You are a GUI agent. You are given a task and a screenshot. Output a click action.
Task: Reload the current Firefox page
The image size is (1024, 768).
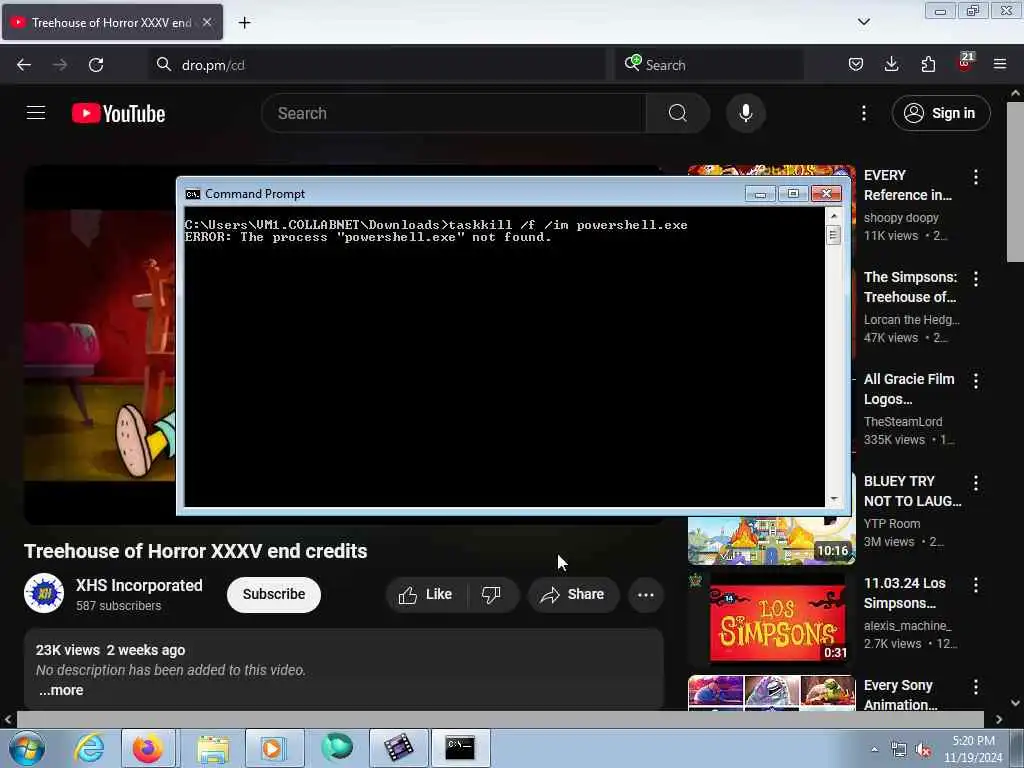(96, 65)
